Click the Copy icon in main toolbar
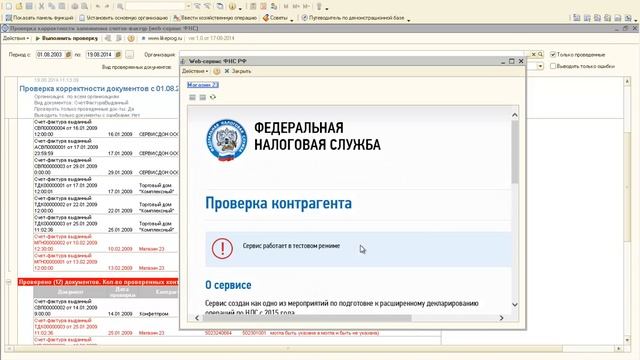The image size is (640, 360). tap(51, 6)
